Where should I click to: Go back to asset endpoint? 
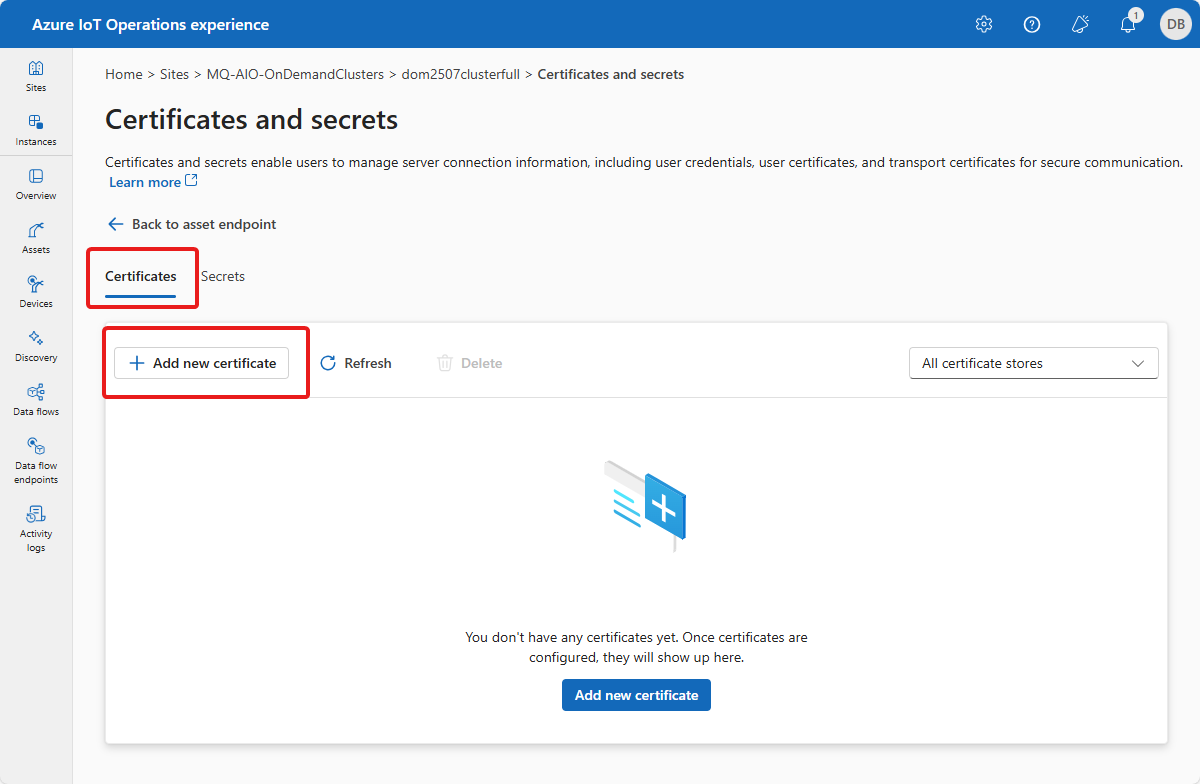191,224
